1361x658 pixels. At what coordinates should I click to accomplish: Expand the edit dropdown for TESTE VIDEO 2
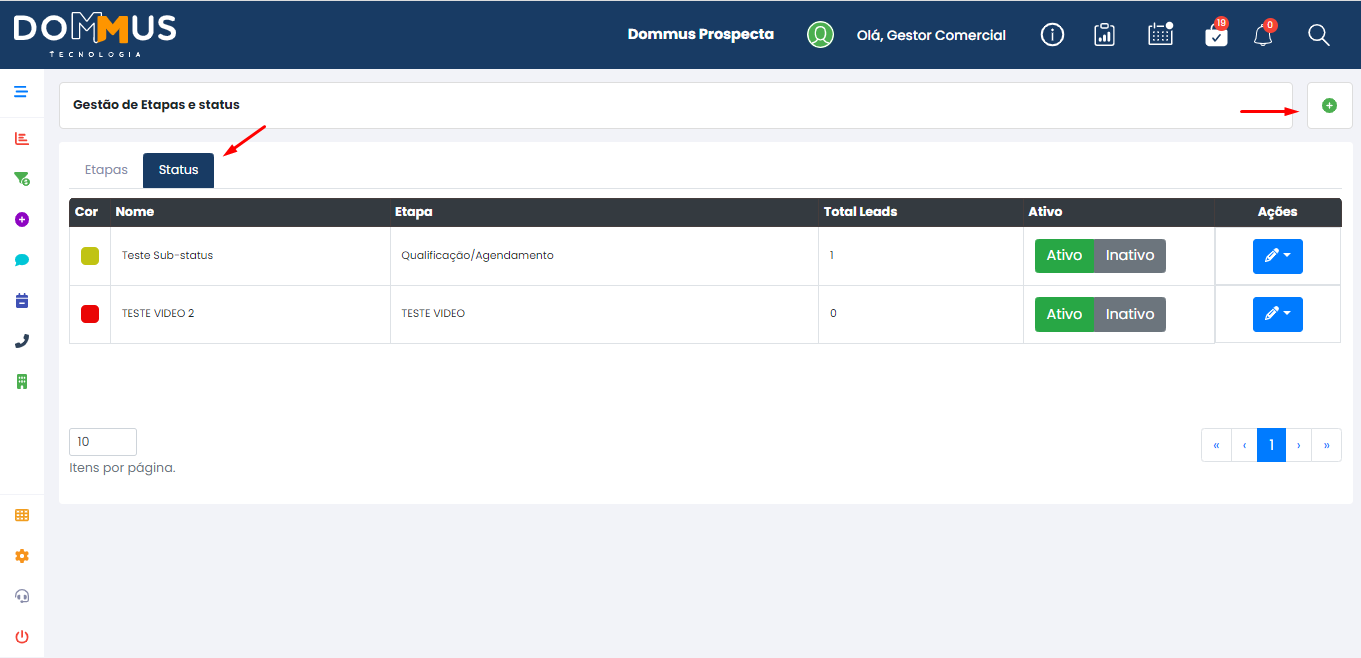tap(1277, 314)
